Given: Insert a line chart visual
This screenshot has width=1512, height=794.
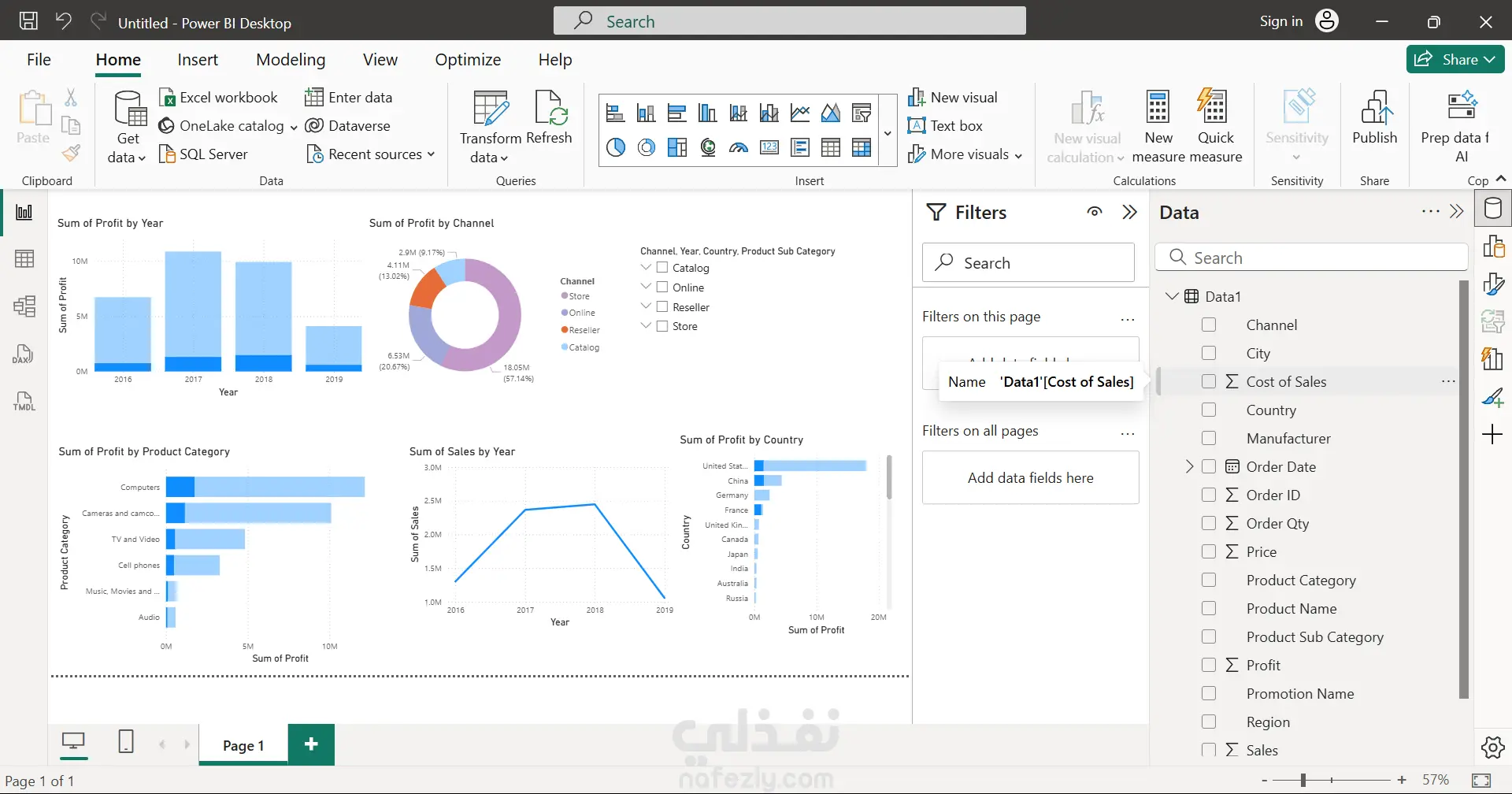Looking at the screenshot, I should (x=800, y=113).
